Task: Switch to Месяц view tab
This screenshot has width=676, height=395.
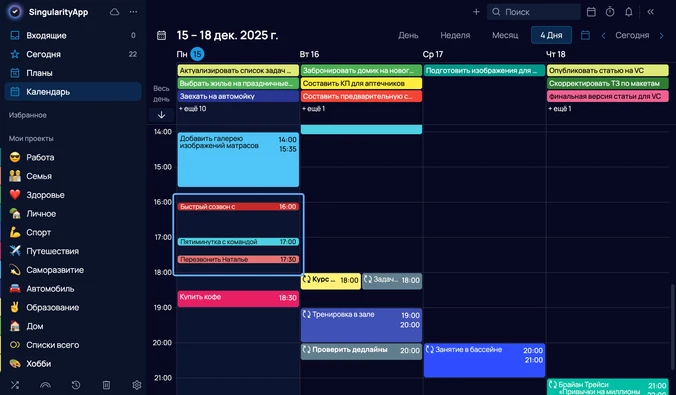Action: click(x=505, y=35)
